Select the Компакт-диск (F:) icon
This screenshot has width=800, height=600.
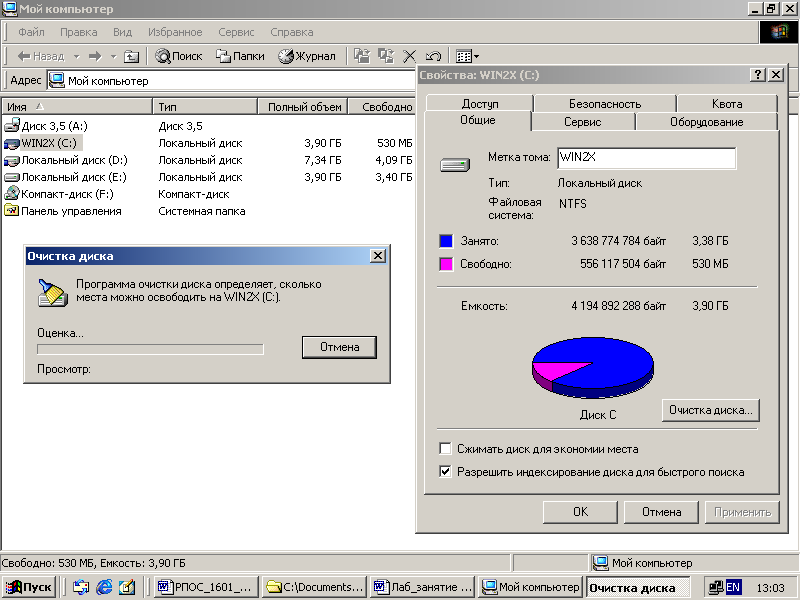pyautogui.click(x=12, y=194)
